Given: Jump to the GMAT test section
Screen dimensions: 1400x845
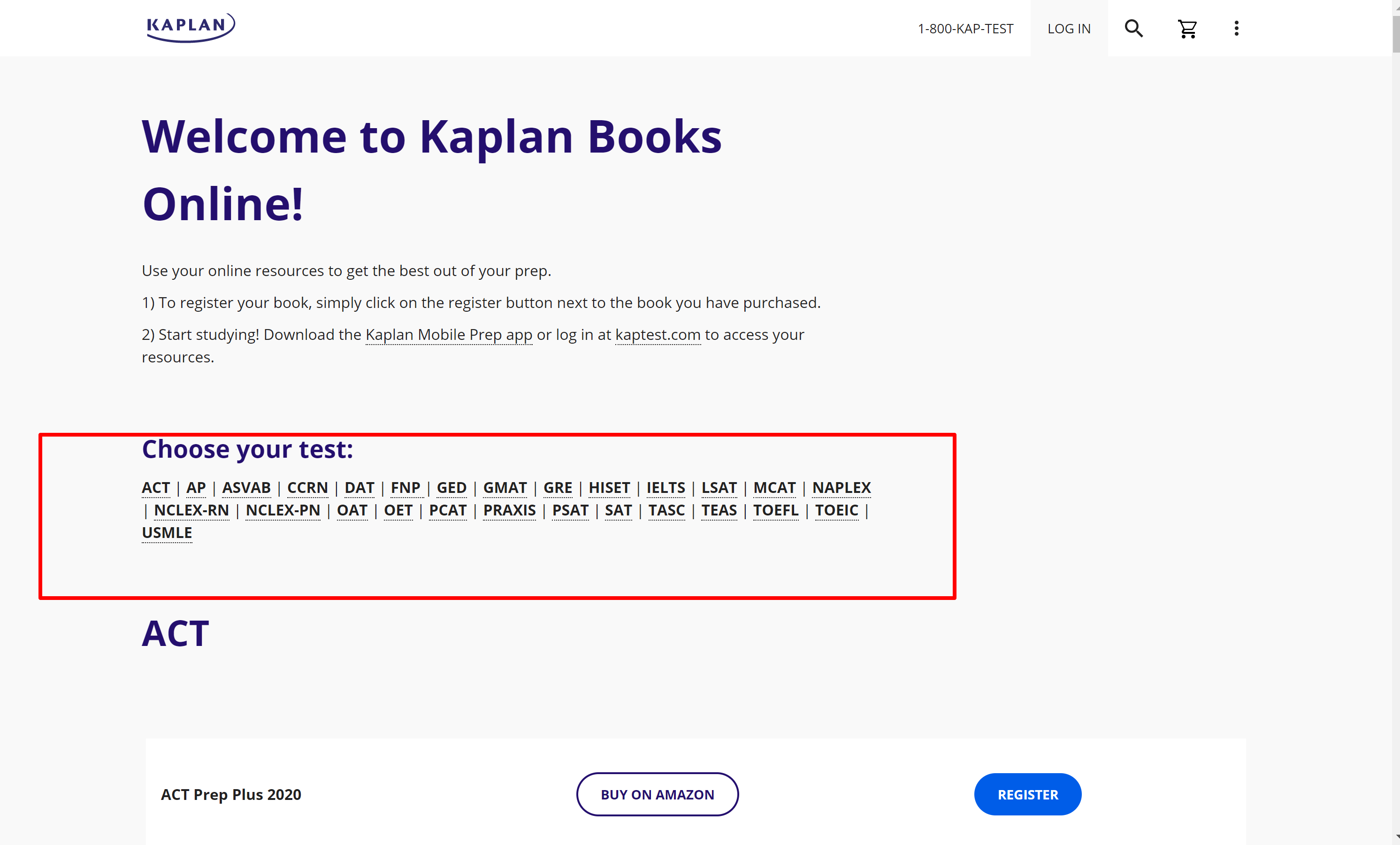Looking at the screenshot, I should pyautogui.click(x=505, y=488).
